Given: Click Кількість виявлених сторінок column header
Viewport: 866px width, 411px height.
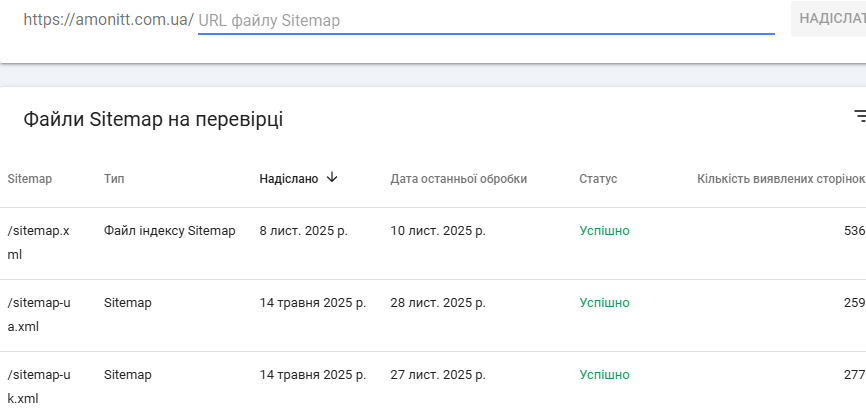Looking at the screenshot, I should coord(780,179).
